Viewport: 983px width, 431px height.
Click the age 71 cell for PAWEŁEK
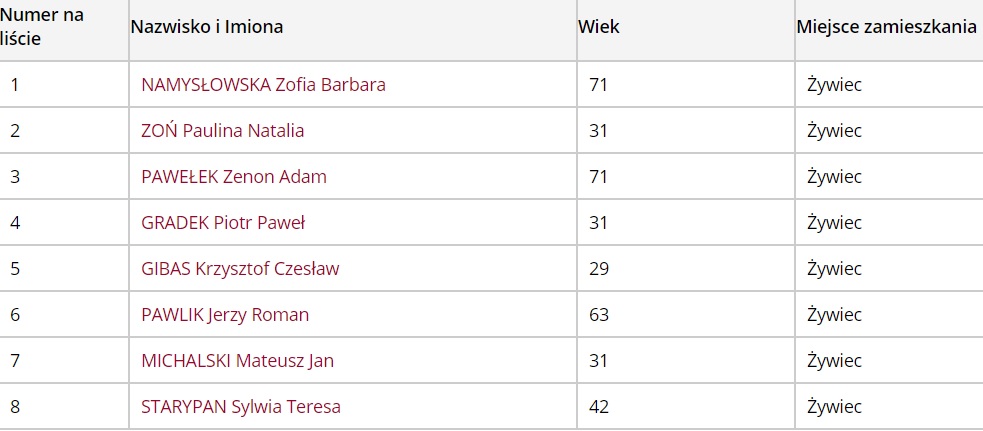(599, 177)
